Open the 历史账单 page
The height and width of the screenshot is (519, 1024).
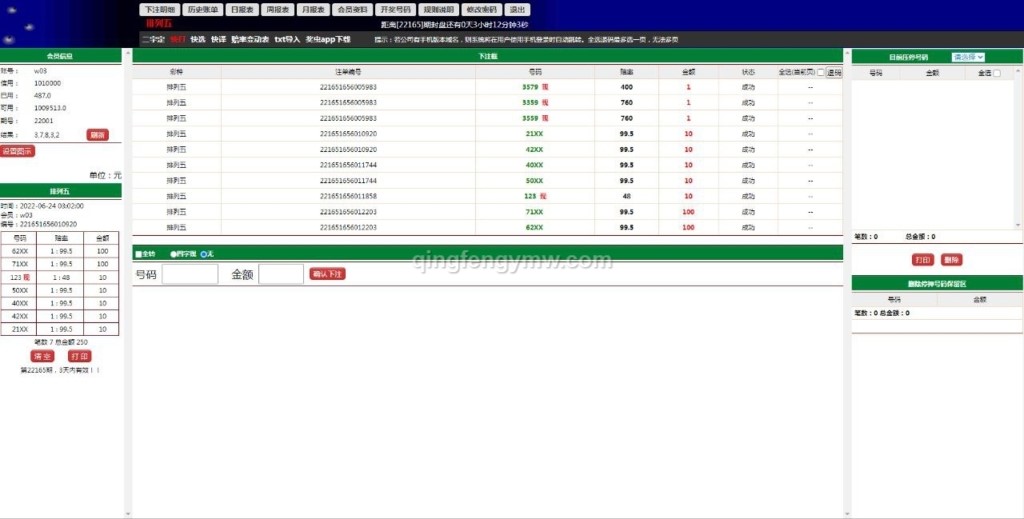[x=203, y=9]
